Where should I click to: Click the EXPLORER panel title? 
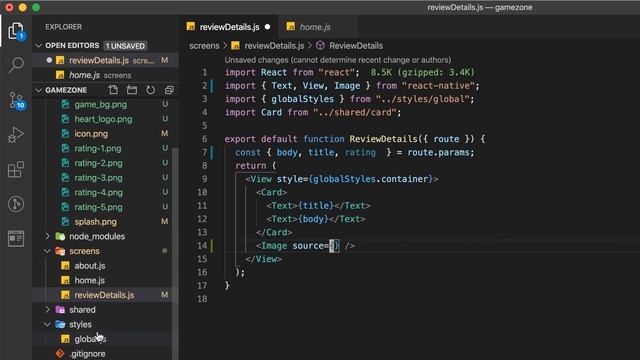tap(64, 27)
